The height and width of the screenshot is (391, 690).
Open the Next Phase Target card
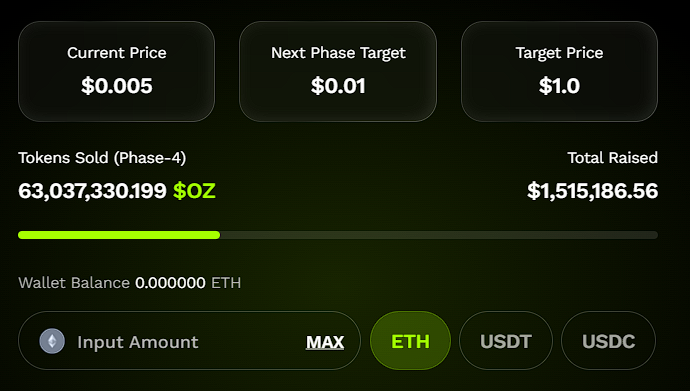click(x=338, y=71)
